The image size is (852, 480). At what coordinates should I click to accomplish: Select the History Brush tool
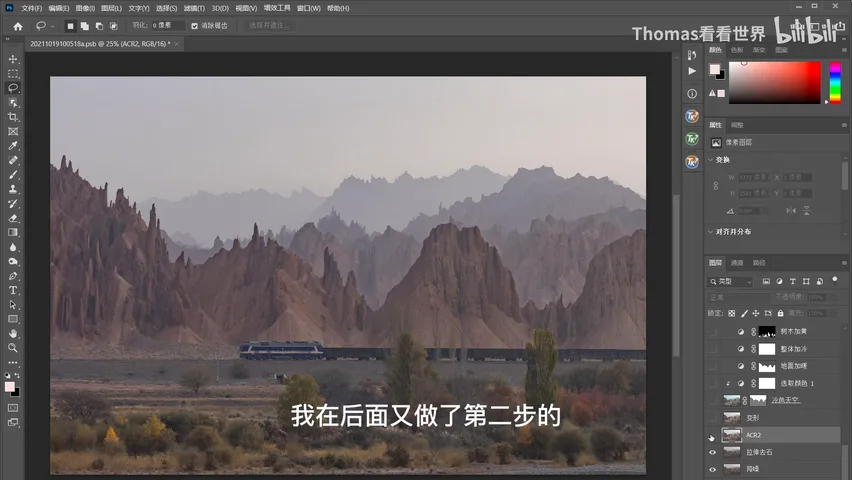point(13,204)
